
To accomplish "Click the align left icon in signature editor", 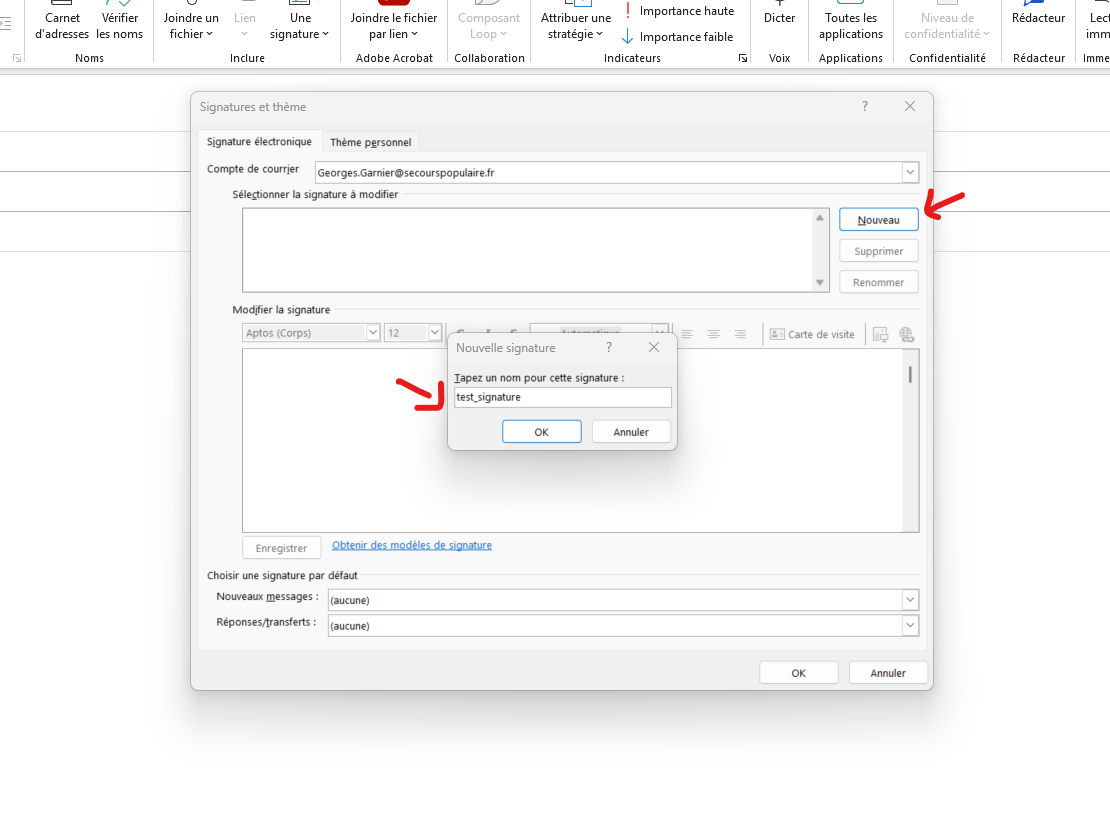I will (687, 334).
